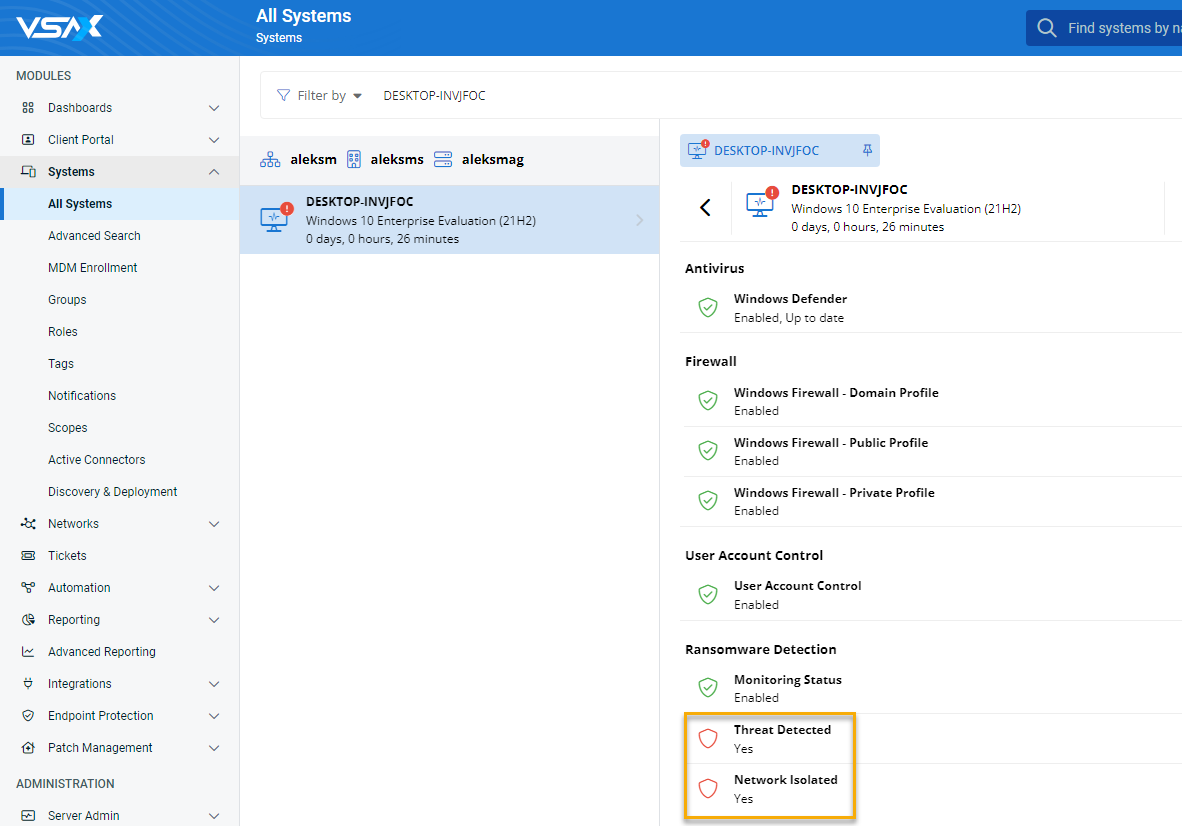
Task: Go to Discovery & Deployment
Action: (x=113, y=492)
